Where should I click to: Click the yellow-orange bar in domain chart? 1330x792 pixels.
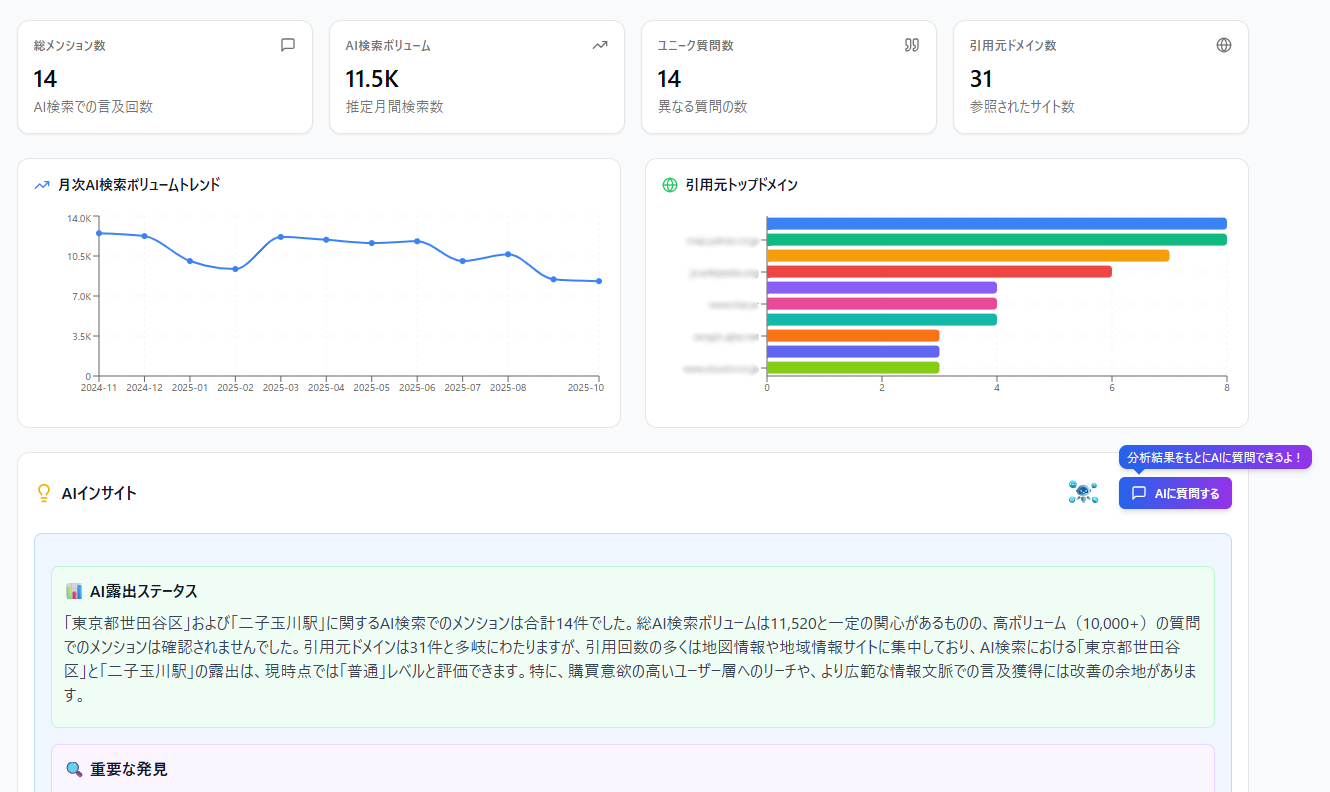pos(968,256)
